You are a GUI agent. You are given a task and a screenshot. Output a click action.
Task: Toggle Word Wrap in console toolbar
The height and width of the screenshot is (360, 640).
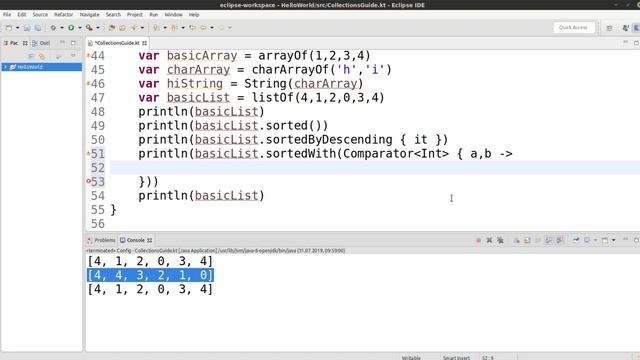coord(538,240)
